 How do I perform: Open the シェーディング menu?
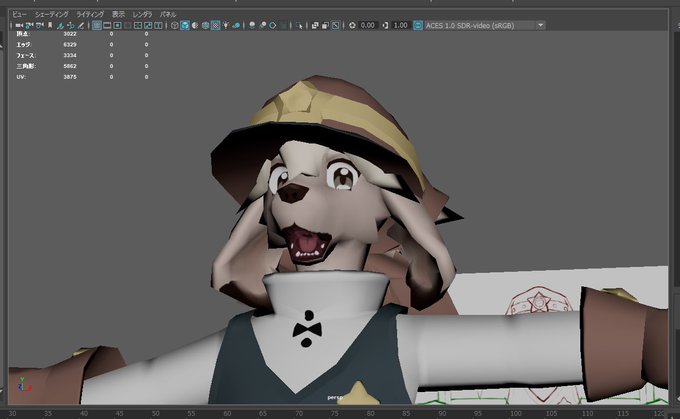pyautogui.click(x=52, y=14)
